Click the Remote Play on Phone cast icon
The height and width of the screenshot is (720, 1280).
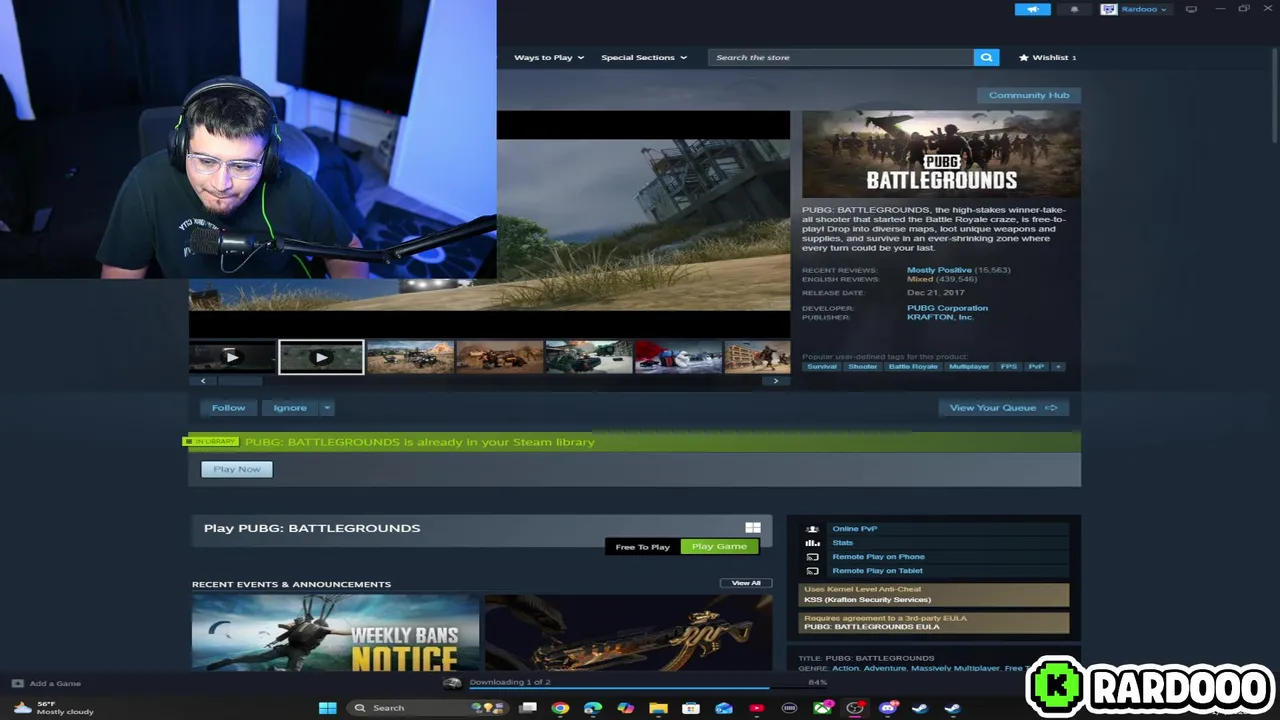[x=812, y=556]
